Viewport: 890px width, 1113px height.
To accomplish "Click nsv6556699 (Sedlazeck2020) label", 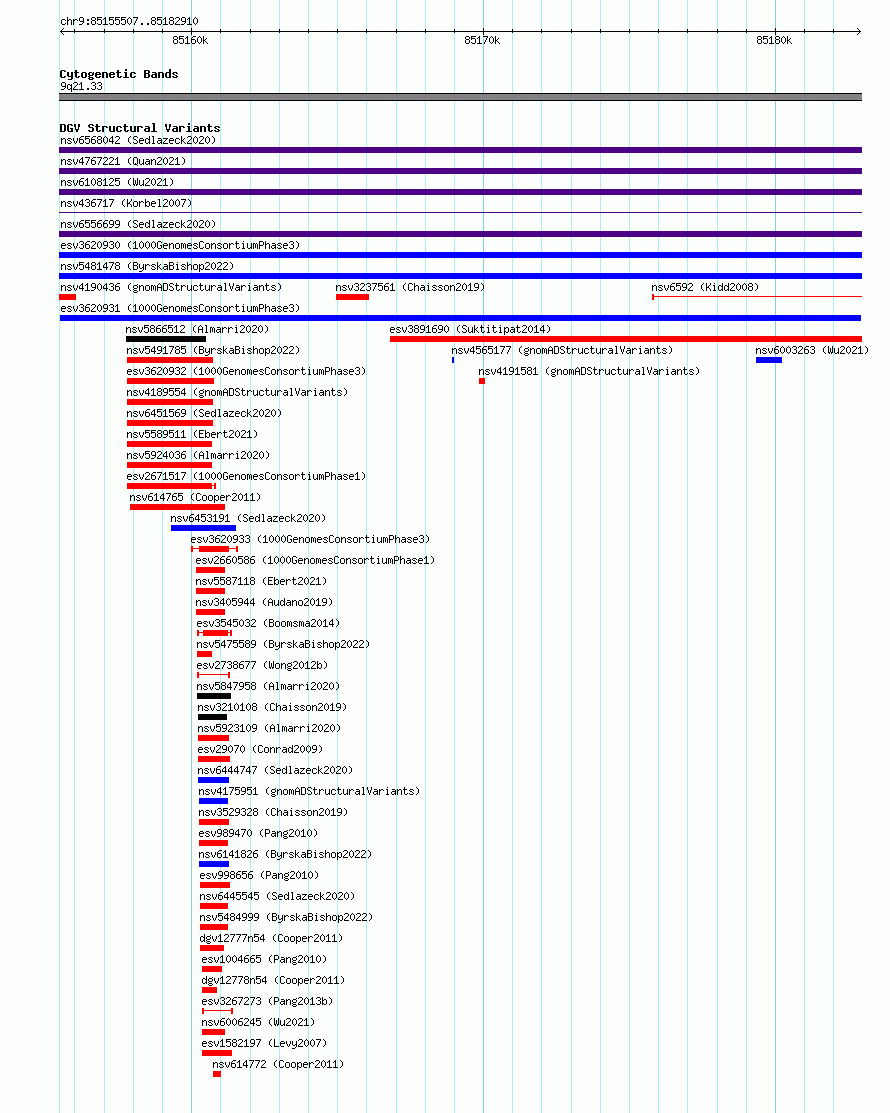I will pyautogui.click(x=138, y=224).
